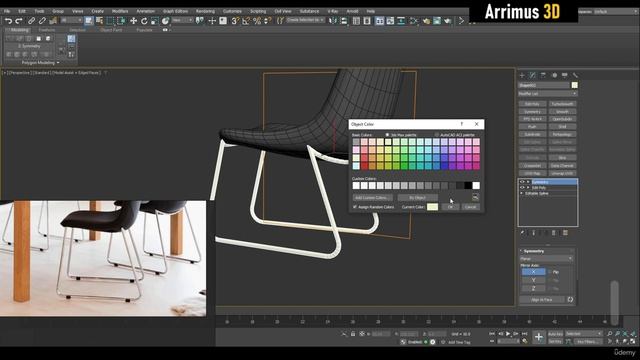Open the Rendering menu
Image resolution: width=640 pixels, height=360 pixels.
coord(205,11)
